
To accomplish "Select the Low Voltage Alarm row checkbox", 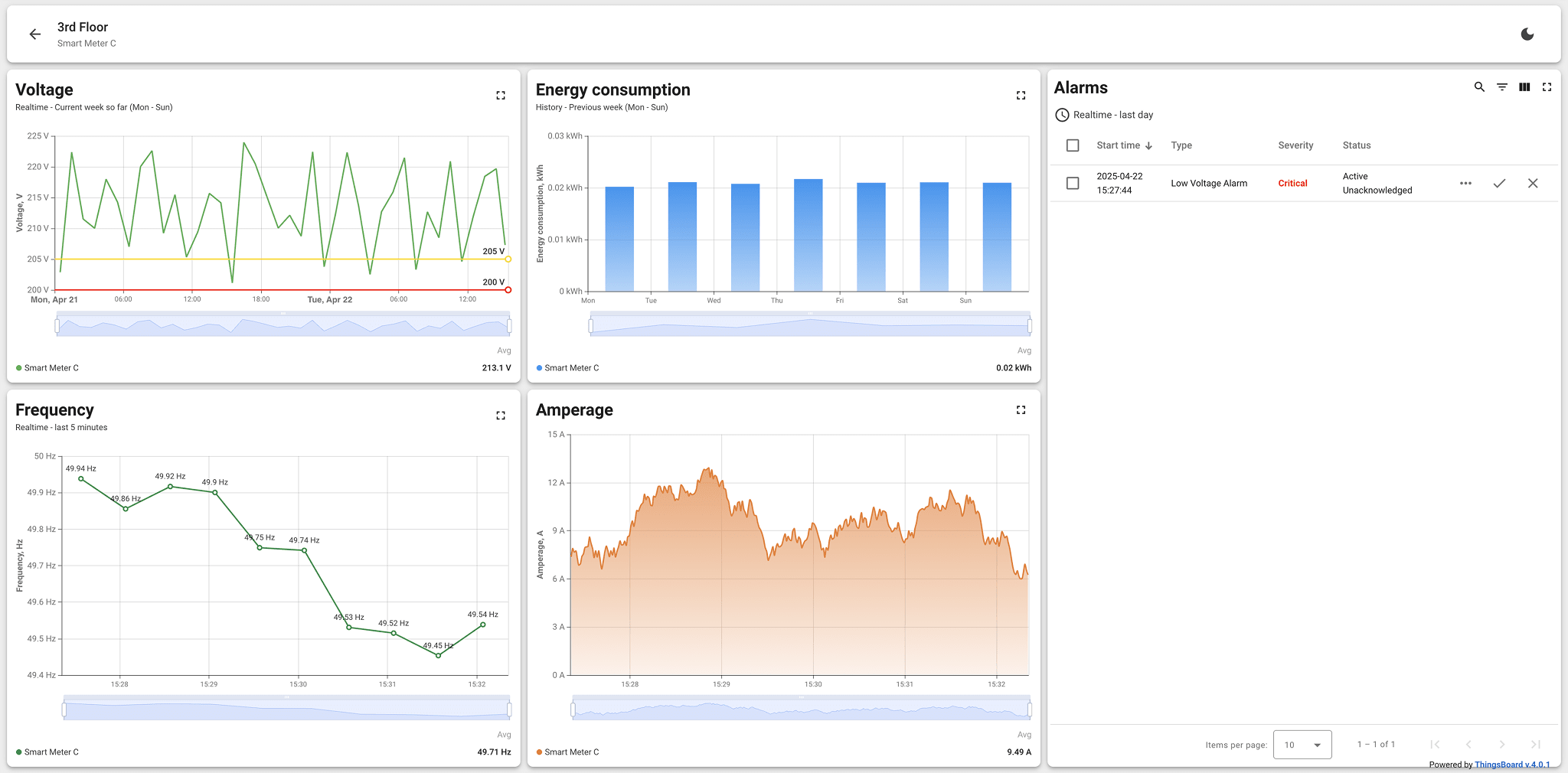I will tap(1073, 184).
